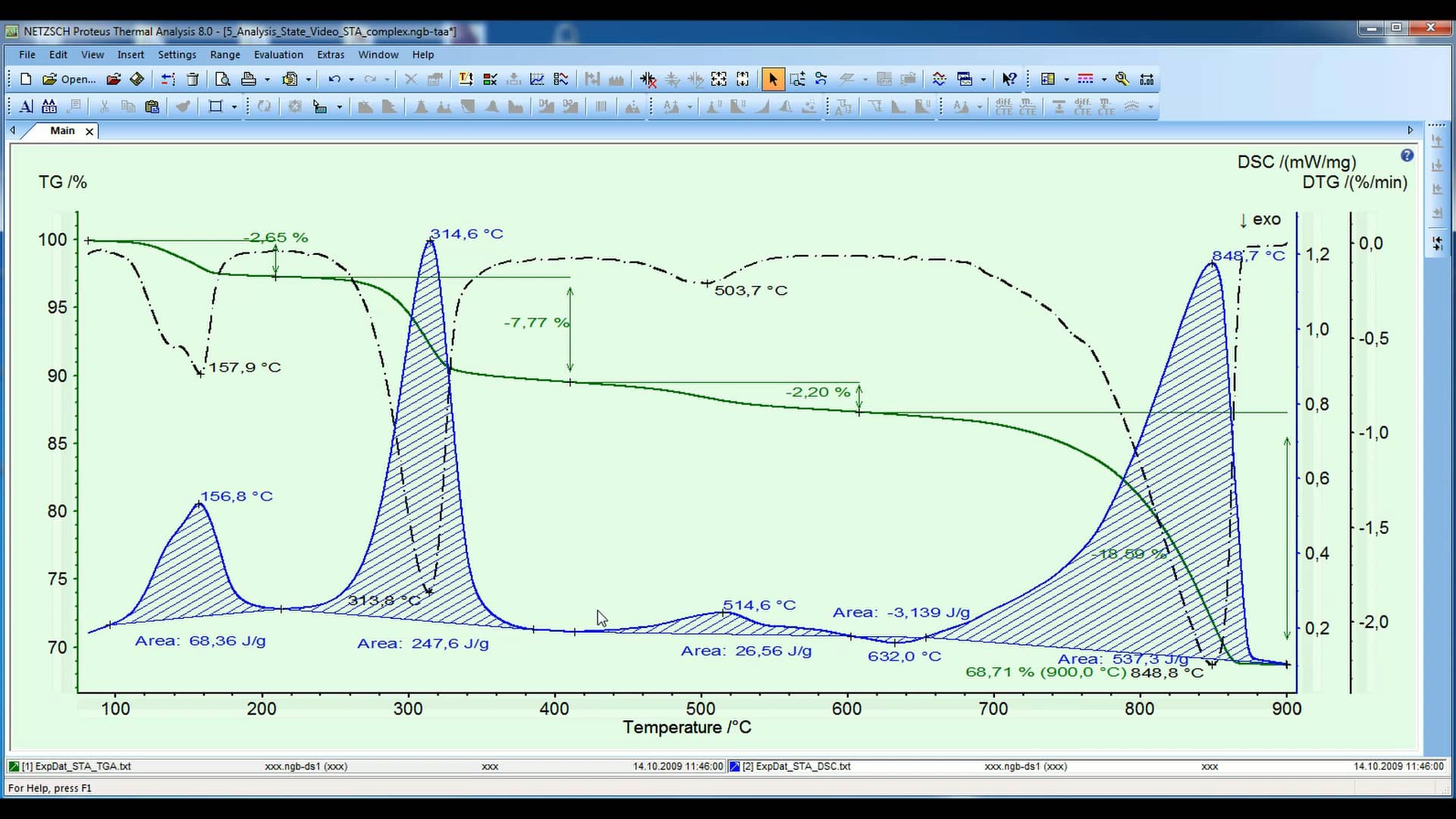Click the undo arrow icon

(x=334, y=79)
